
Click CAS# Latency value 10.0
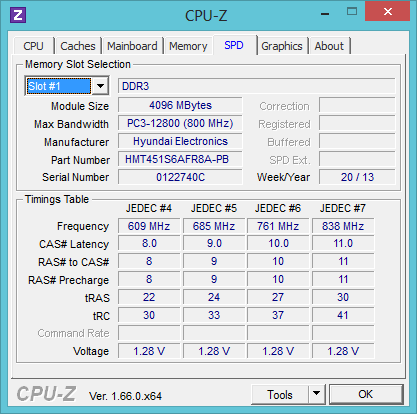[x=278, y=243]
